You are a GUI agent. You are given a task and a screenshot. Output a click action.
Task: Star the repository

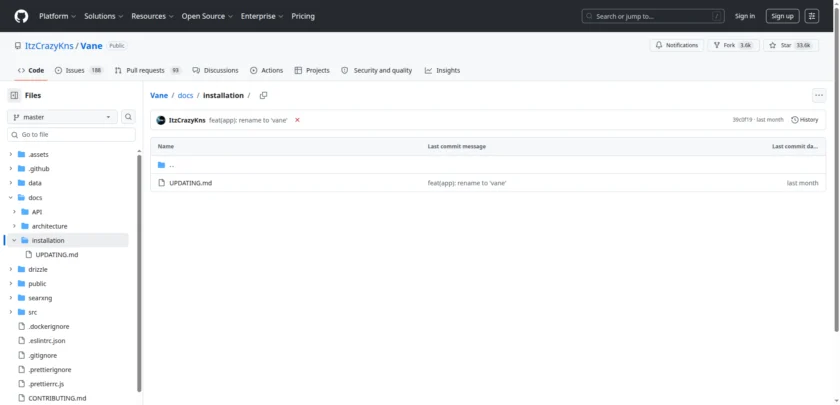click(790, 46)
